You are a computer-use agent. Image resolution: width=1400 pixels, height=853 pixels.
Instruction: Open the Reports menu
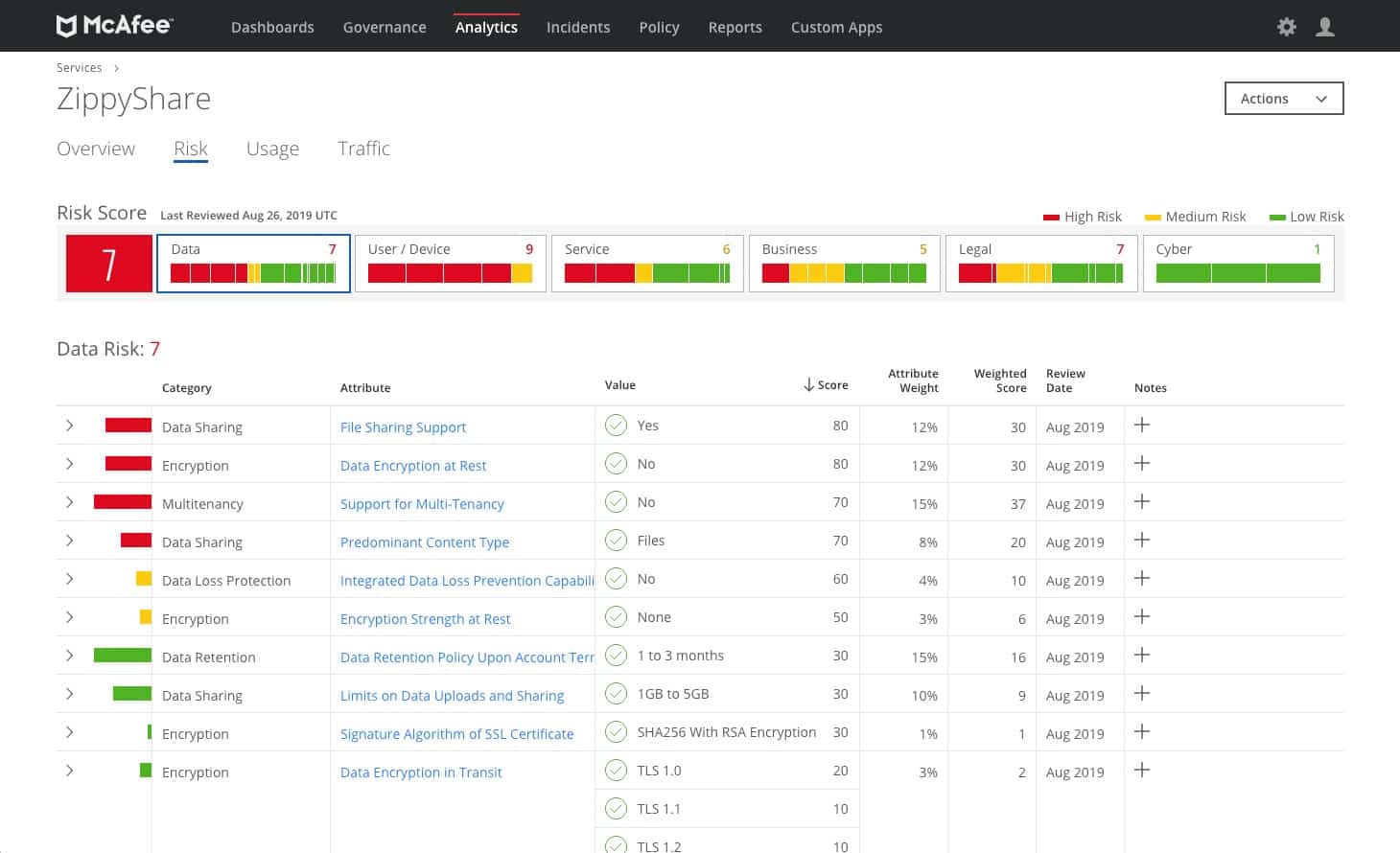(x=735, y=27)
